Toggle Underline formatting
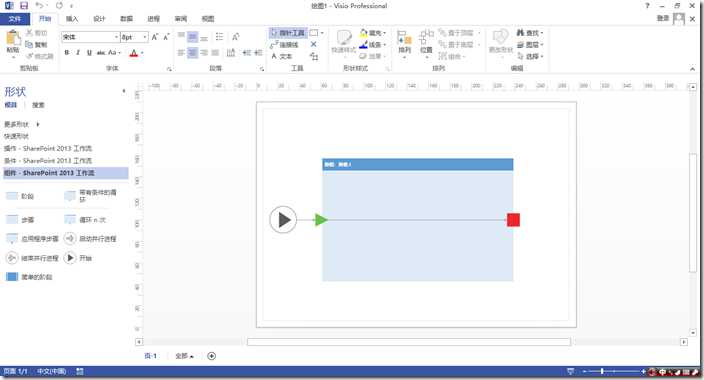This screenshot has height=380, width=704. pyautogui.click(x=89, y=53)
